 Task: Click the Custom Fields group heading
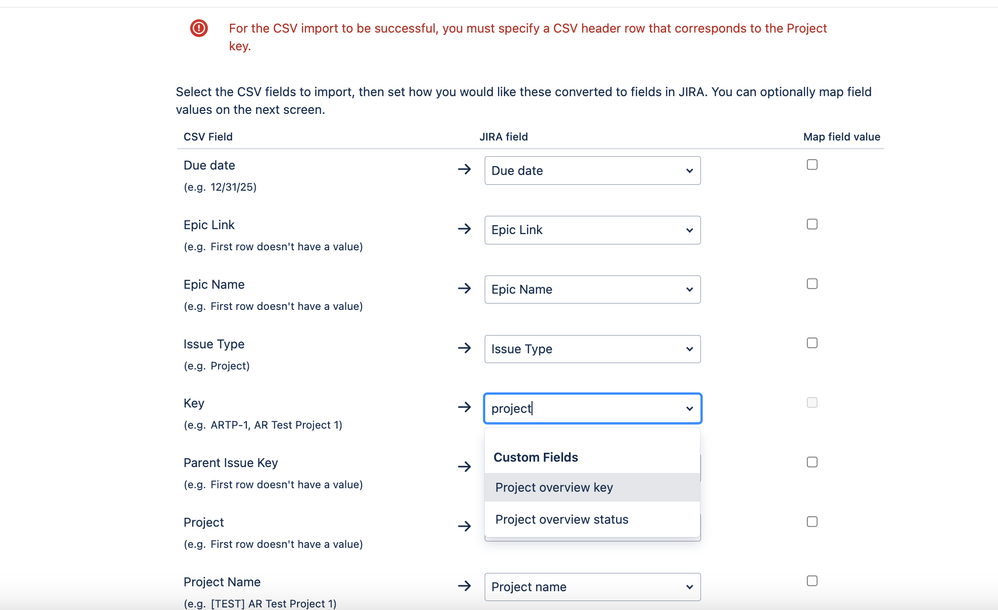tap(536, 457)
